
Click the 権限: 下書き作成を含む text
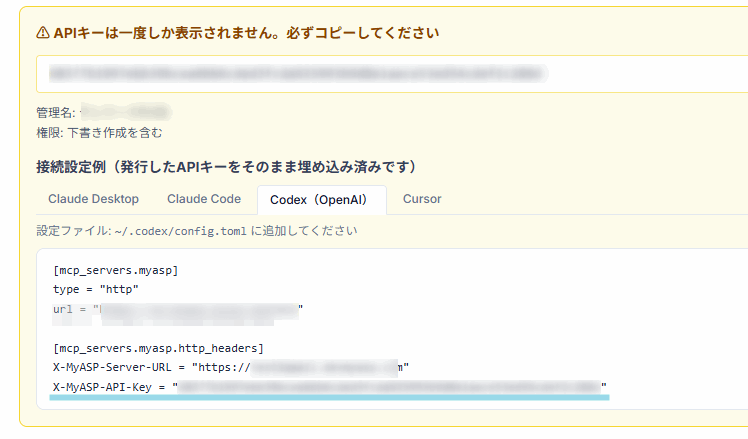tap(99, 132)
